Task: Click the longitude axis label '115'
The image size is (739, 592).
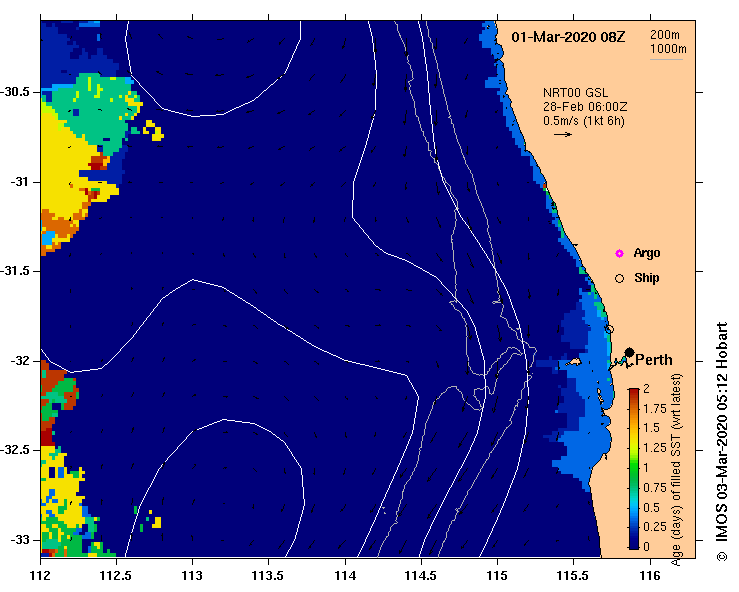Action: click(497, 576)
